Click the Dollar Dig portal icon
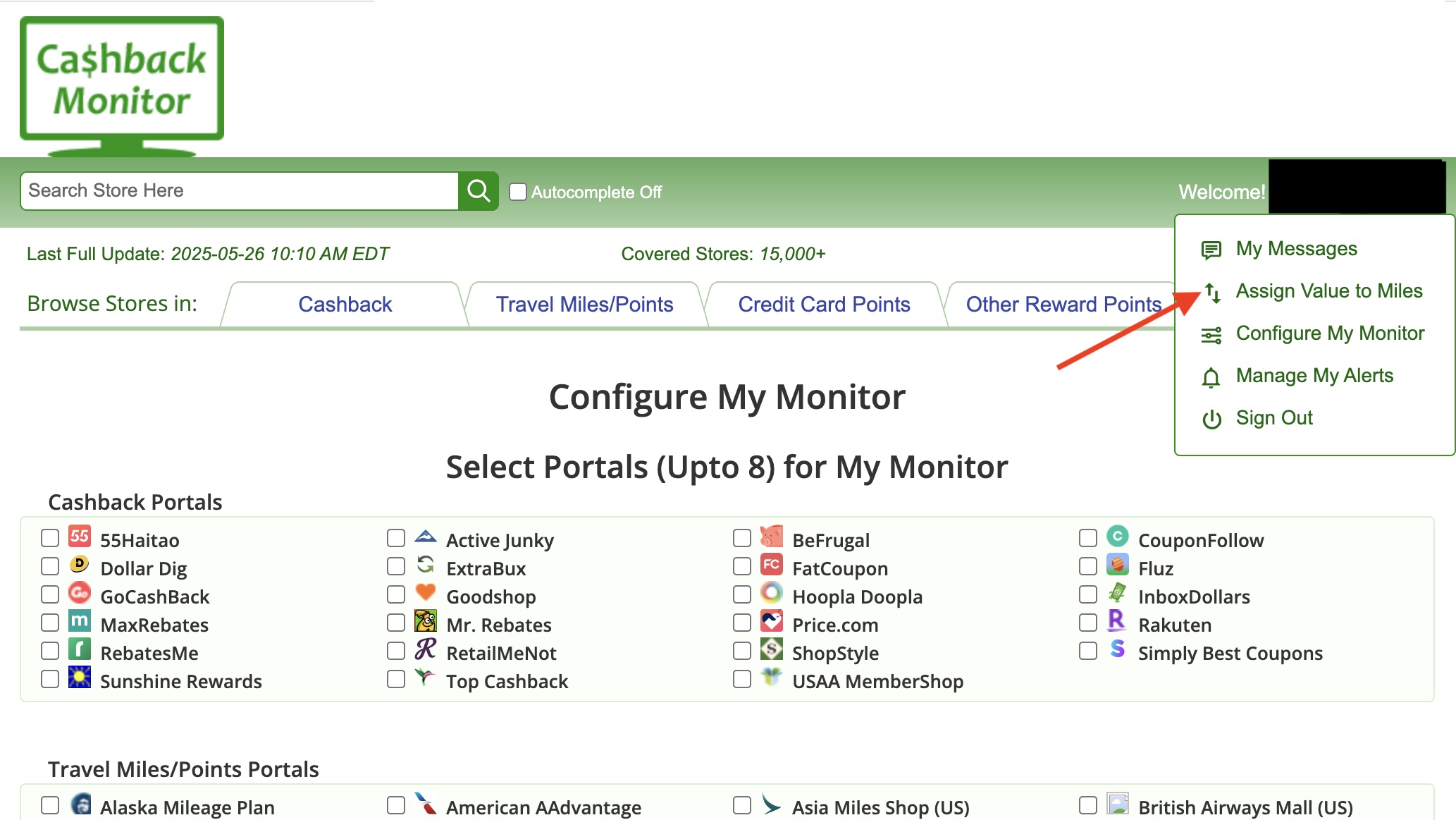1456x820 pixels. click(80, 564)
